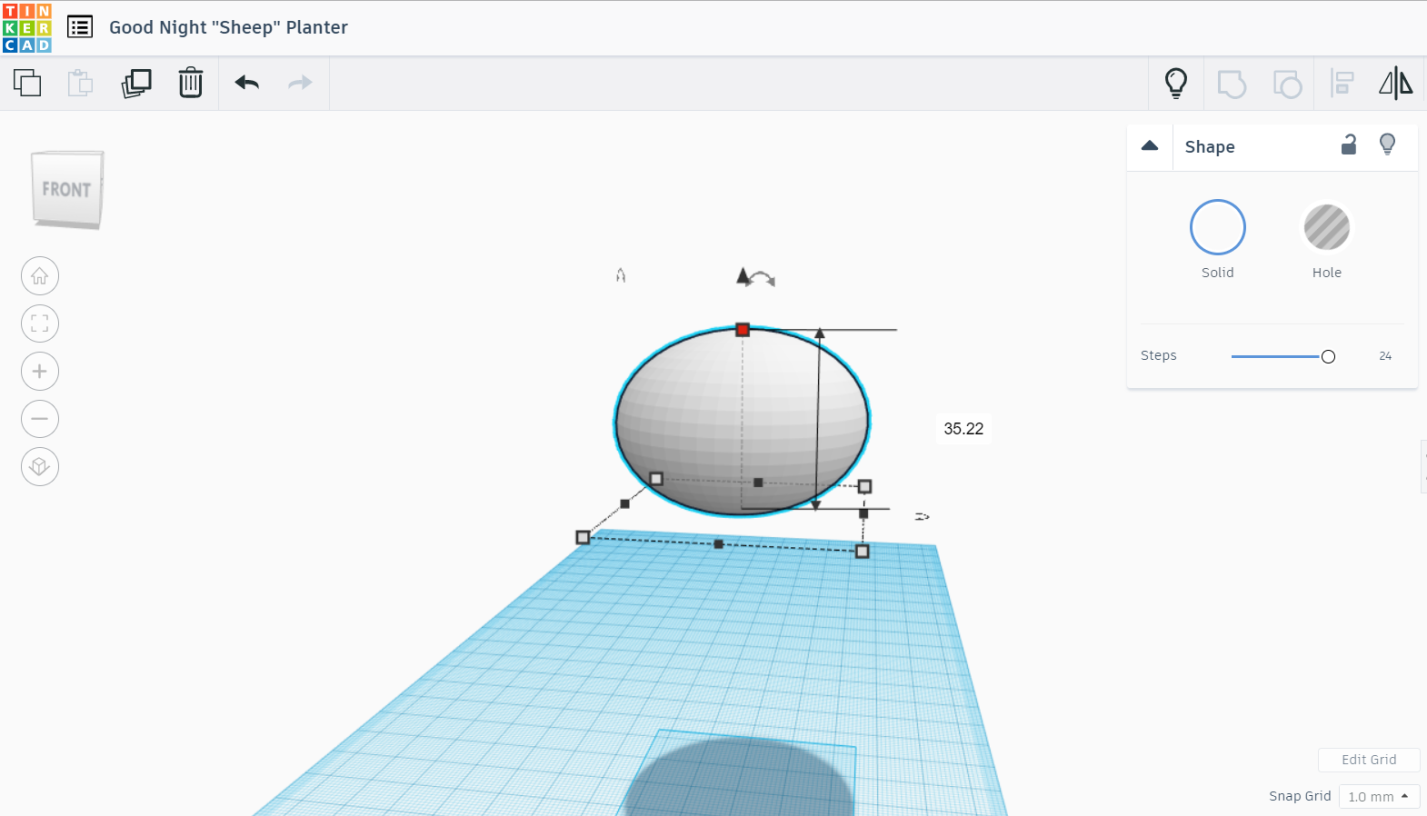
Task: Zoom out with the minus button
Action: click(x=40, y=419)
